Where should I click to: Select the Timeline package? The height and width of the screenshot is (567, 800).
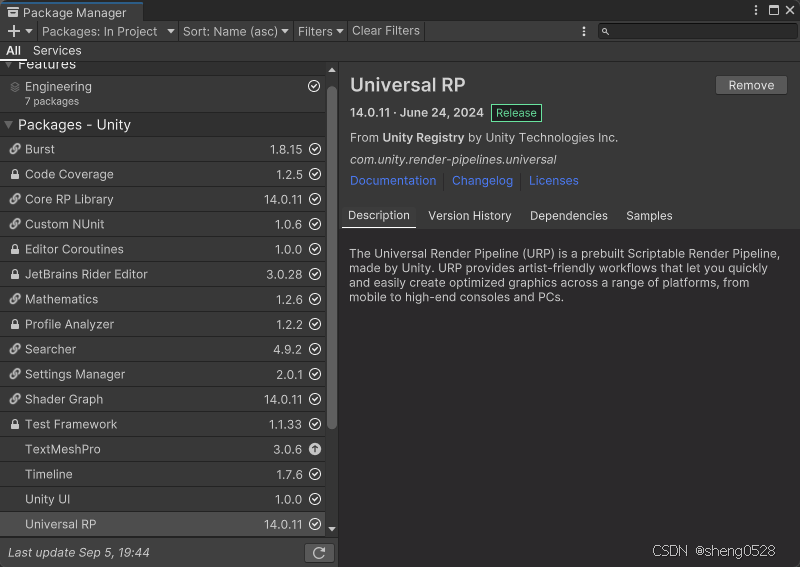pyautogui.click(x=162, y=474)
